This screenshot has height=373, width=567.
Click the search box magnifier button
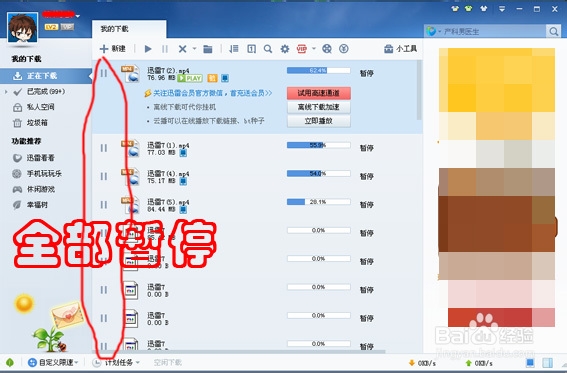[x=553, y=31]
